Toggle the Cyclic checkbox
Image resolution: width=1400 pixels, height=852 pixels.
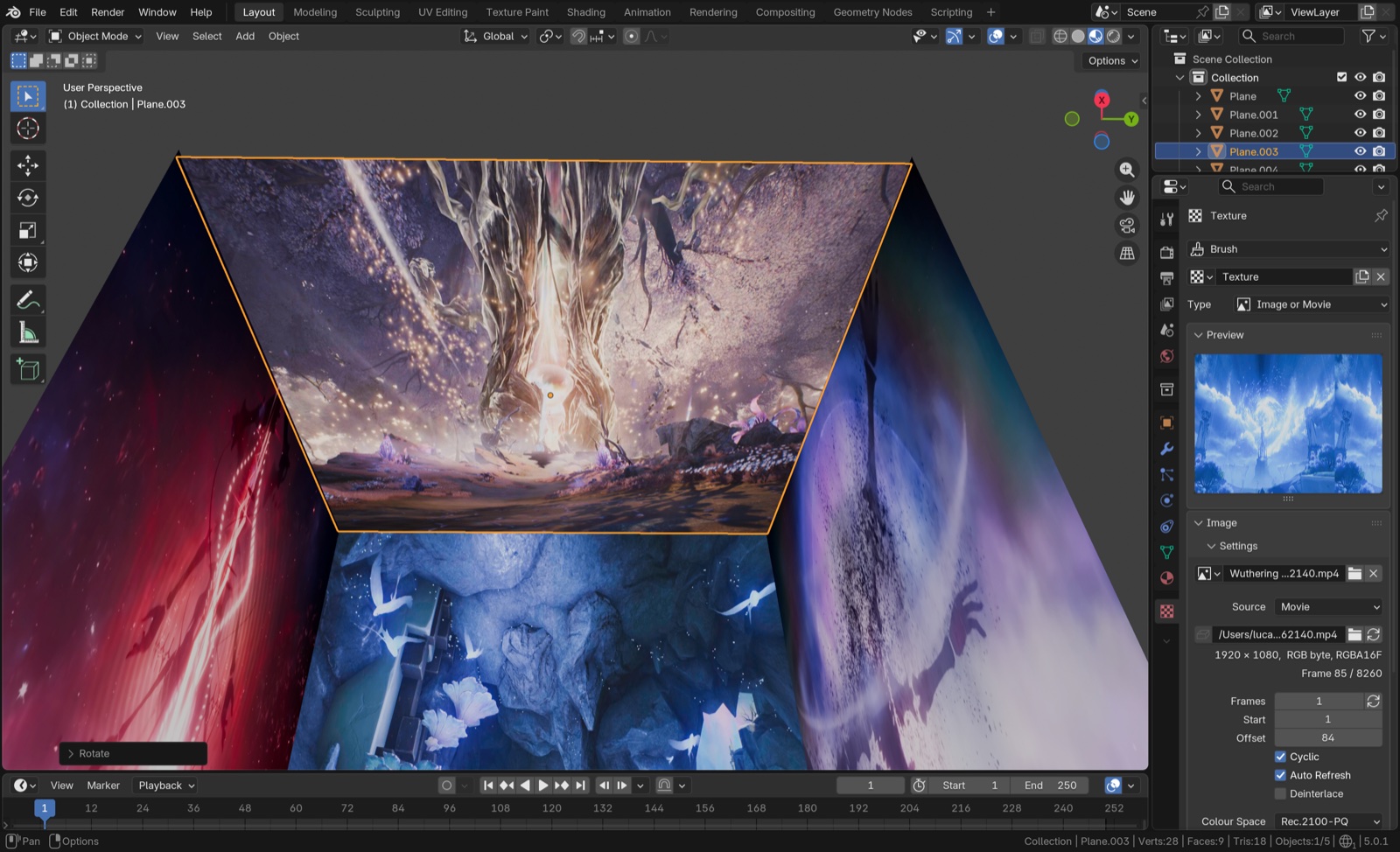pyautogui.click(x=1280, y=757)
